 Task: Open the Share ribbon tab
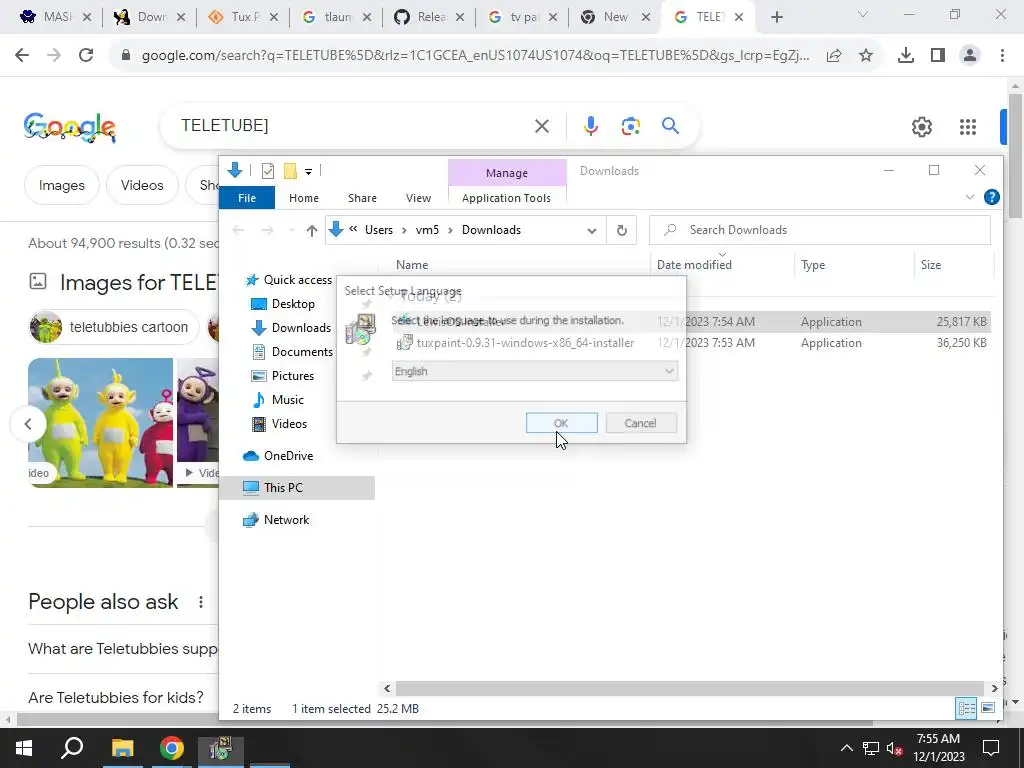pyautogui.click(x=362, y=198)
